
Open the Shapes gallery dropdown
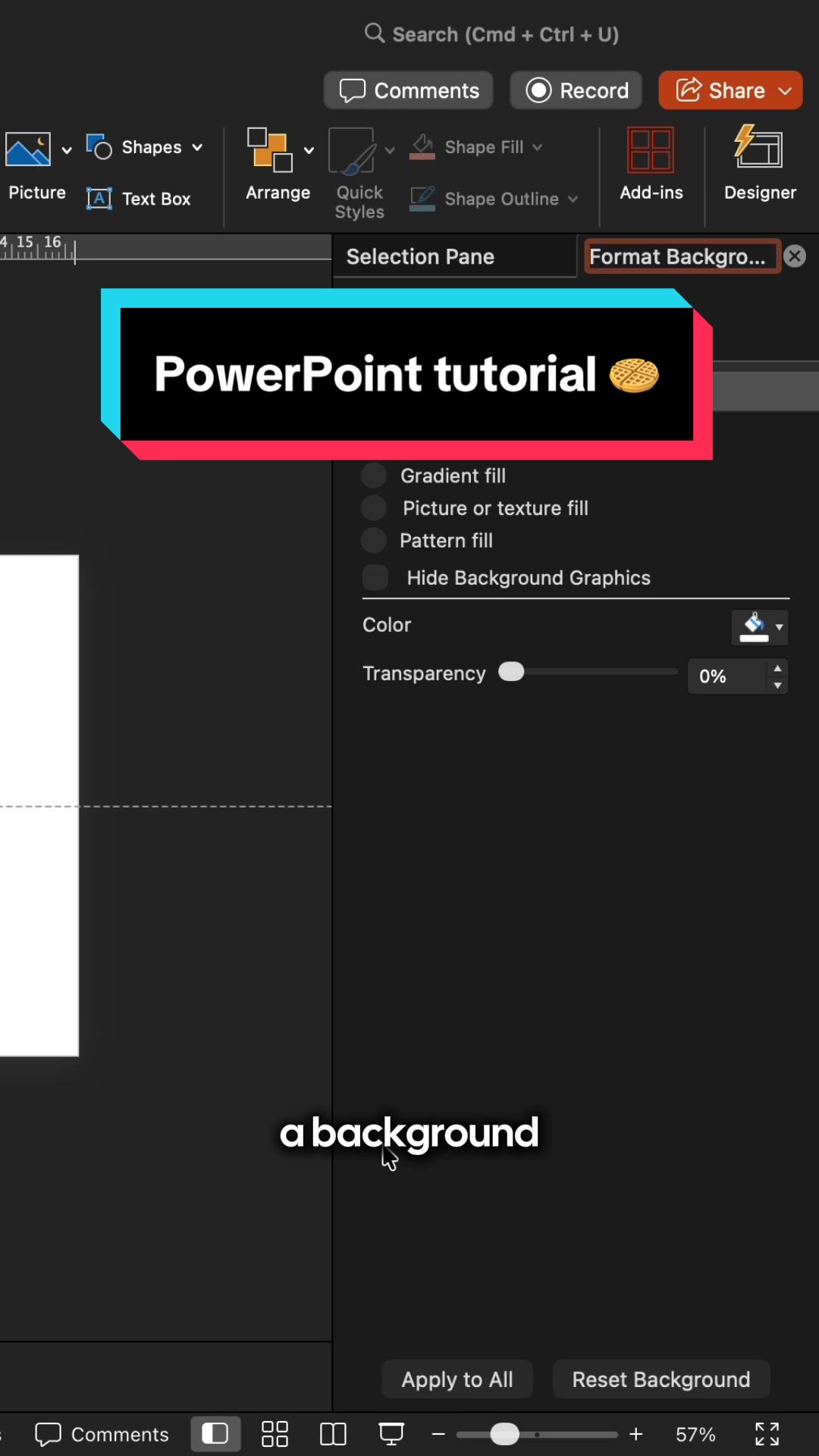click(x=197, y=147)
